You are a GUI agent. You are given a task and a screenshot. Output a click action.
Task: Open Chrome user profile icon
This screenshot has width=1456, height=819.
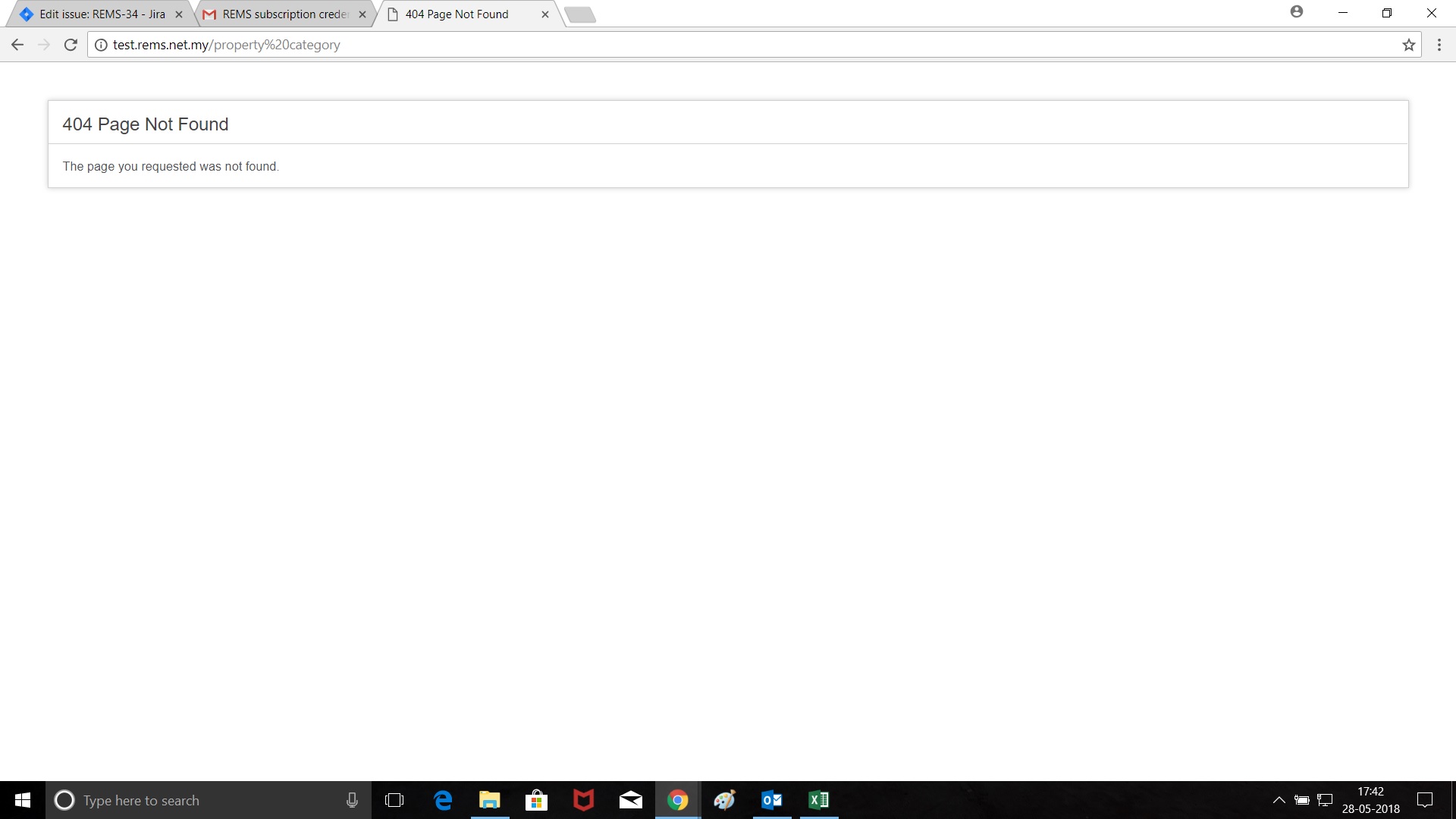(1297, 12)
